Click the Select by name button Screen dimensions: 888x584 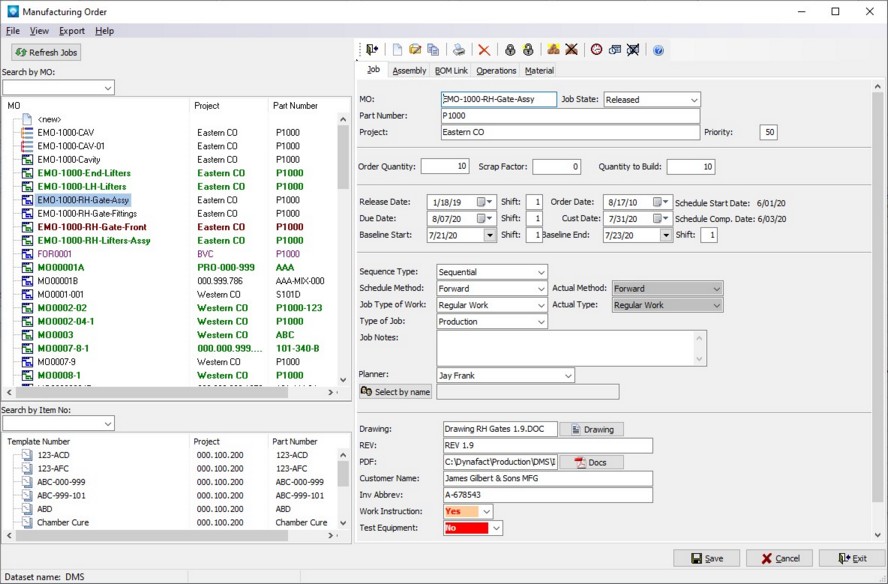point(395,392)
